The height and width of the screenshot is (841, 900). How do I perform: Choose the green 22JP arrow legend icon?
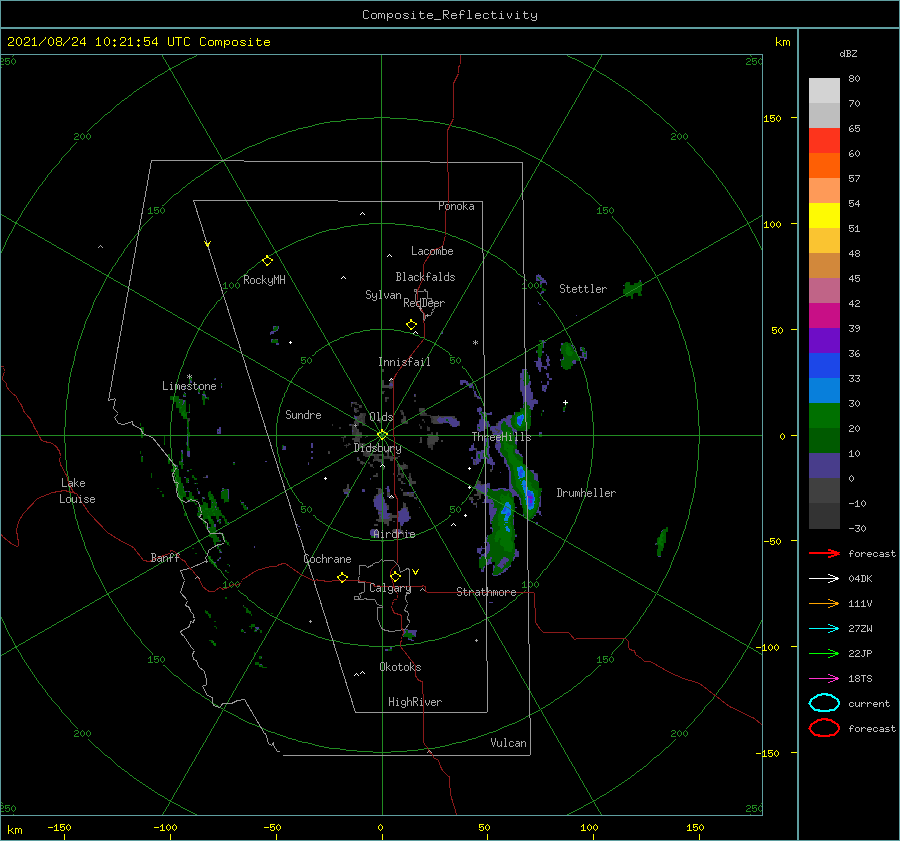(x=824, y=653)
